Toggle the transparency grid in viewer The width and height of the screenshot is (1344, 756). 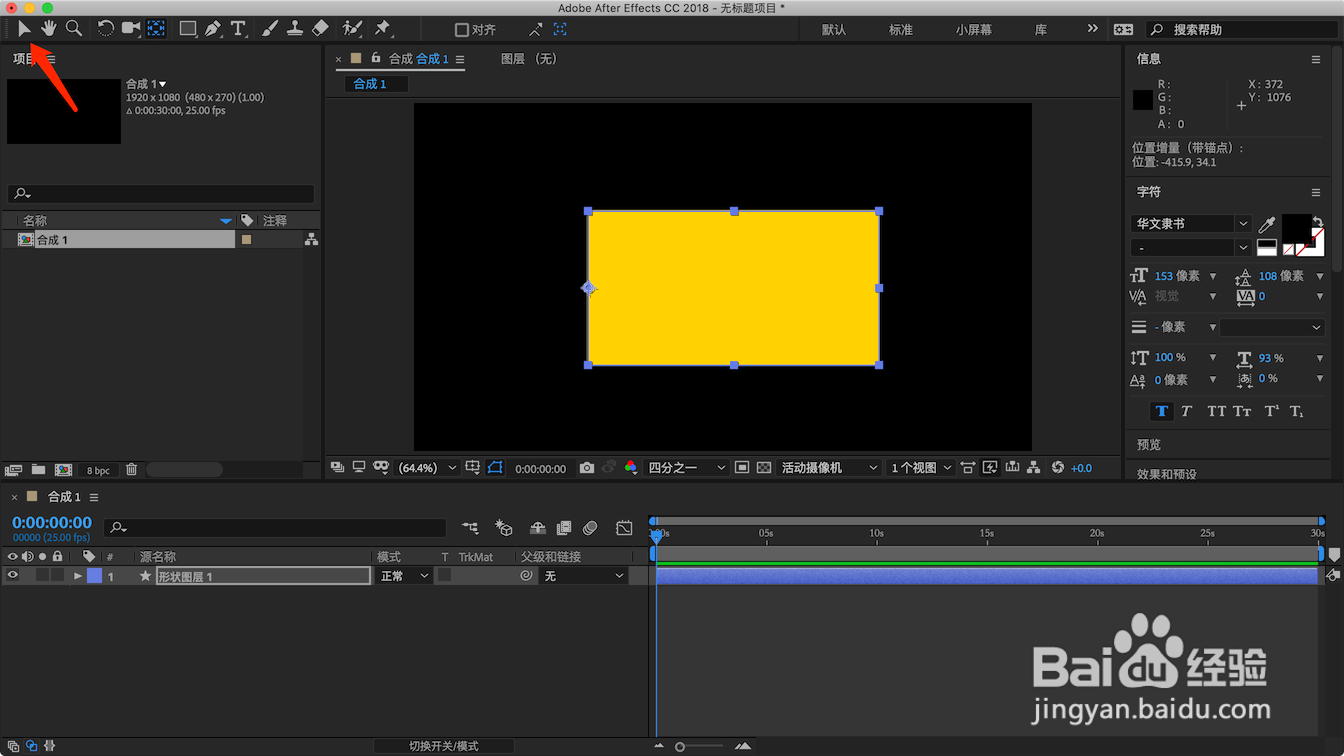(764, 468)
